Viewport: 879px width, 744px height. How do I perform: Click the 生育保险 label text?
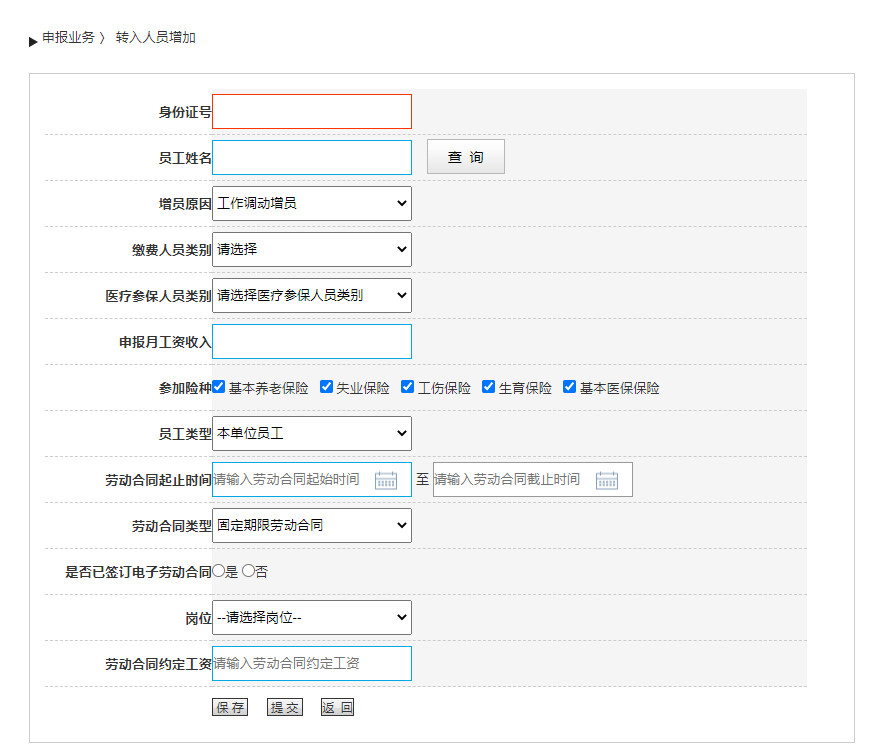525,388
